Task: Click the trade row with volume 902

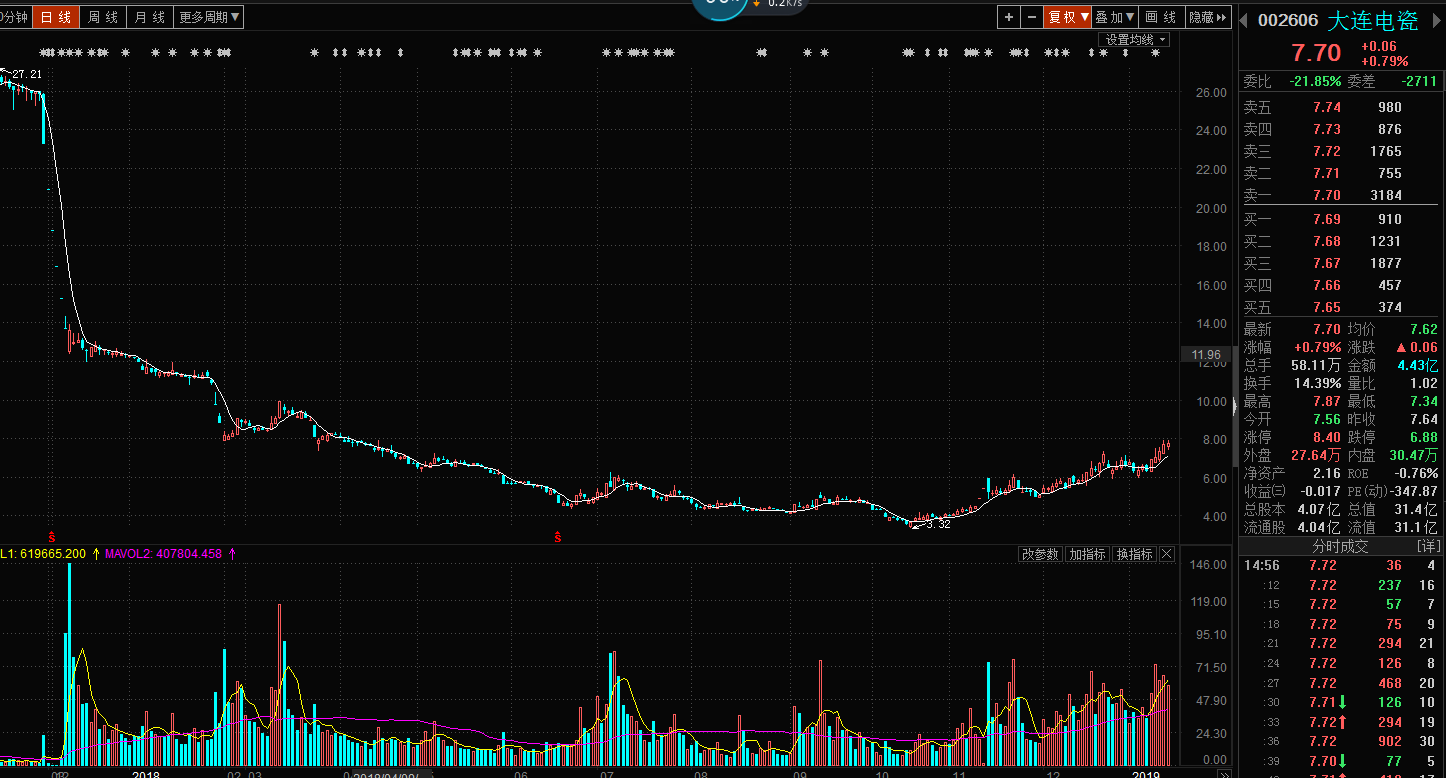Action: coord(1341,741)
